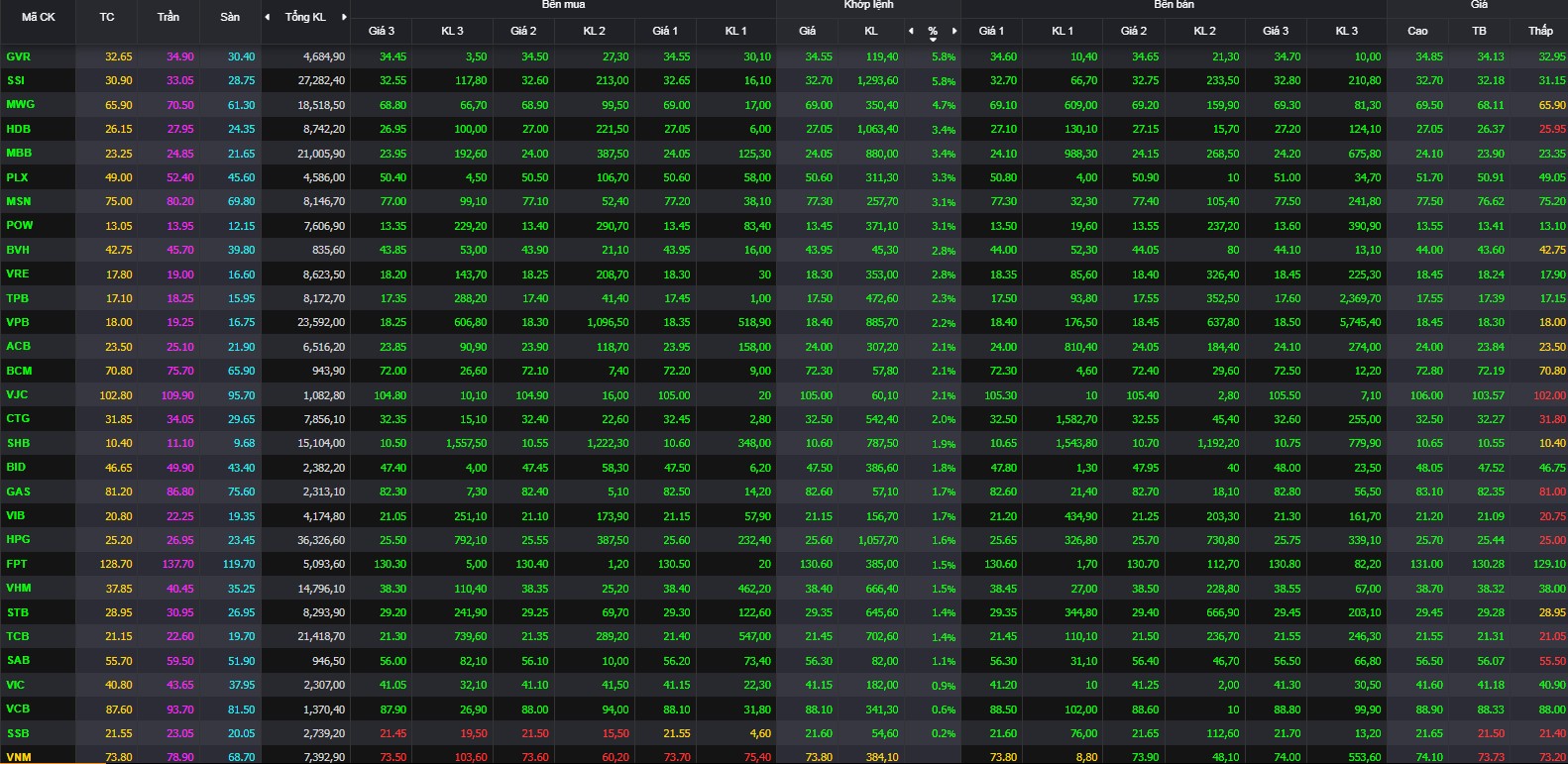The height and width of the screenshot is (764, 1568).
Task: Open the VRE stock symbol
Action: pos(17,273)
